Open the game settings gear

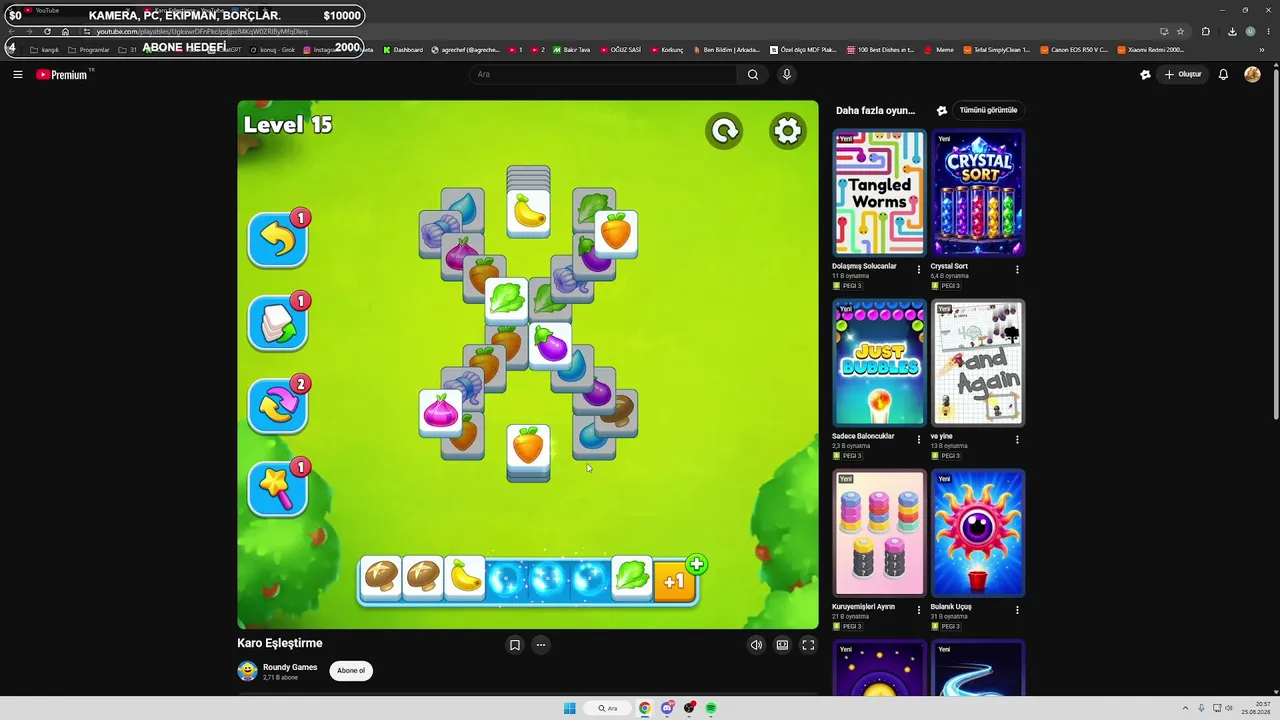pos(788,131)
